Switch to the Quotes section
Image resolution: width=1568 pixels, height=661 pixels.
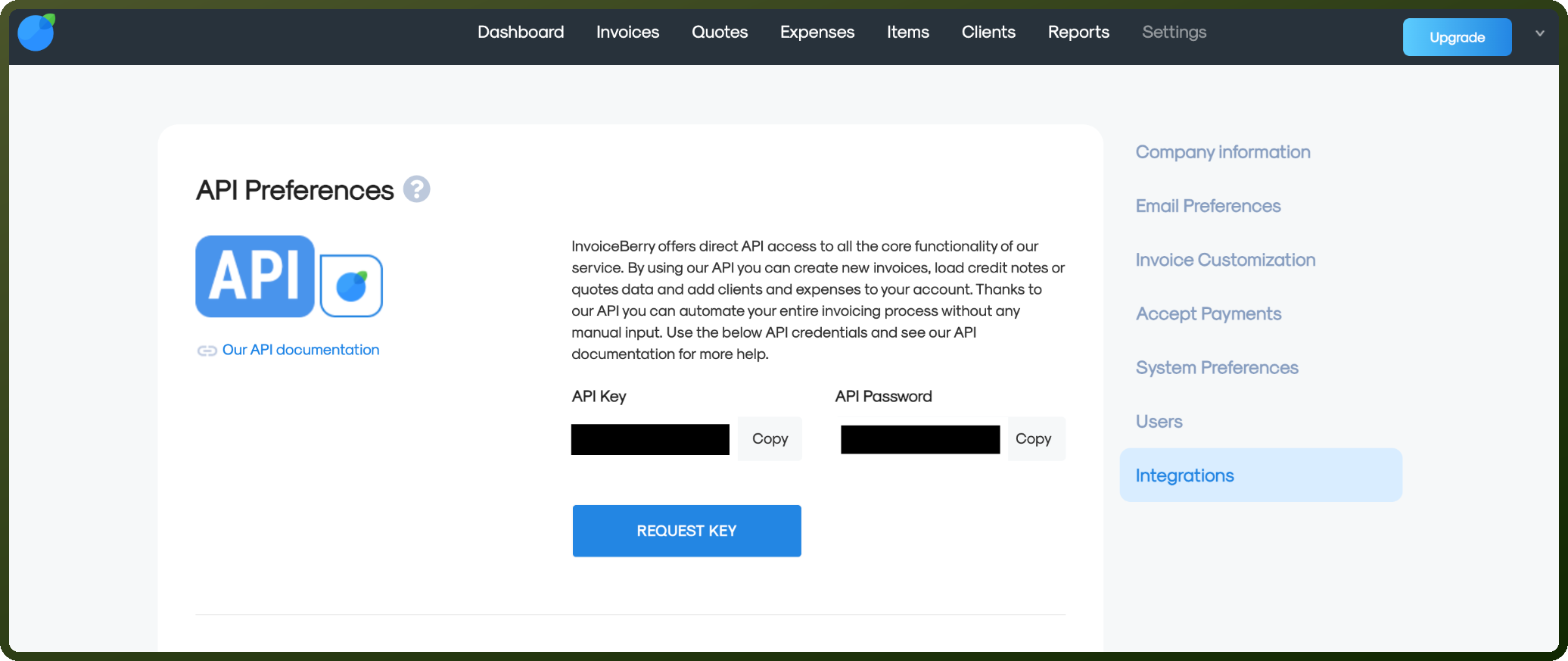click(720, 32)
